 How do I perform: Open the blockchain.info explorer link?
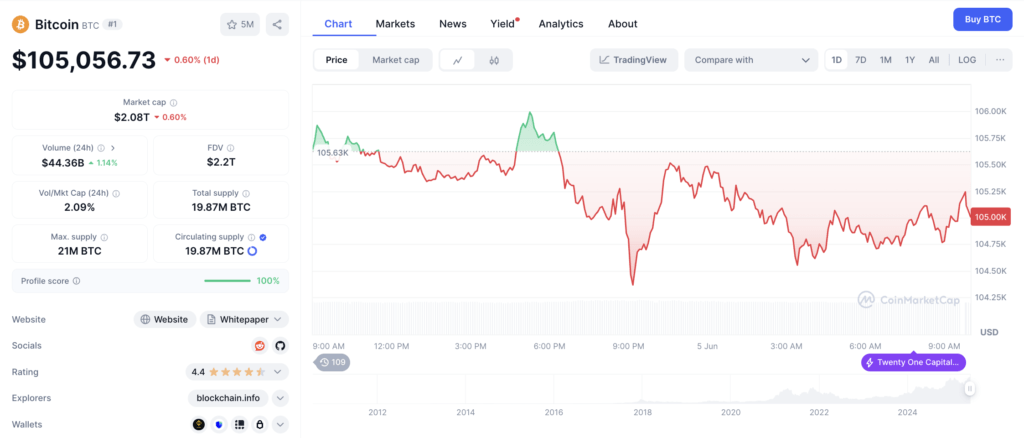(229, 398)
